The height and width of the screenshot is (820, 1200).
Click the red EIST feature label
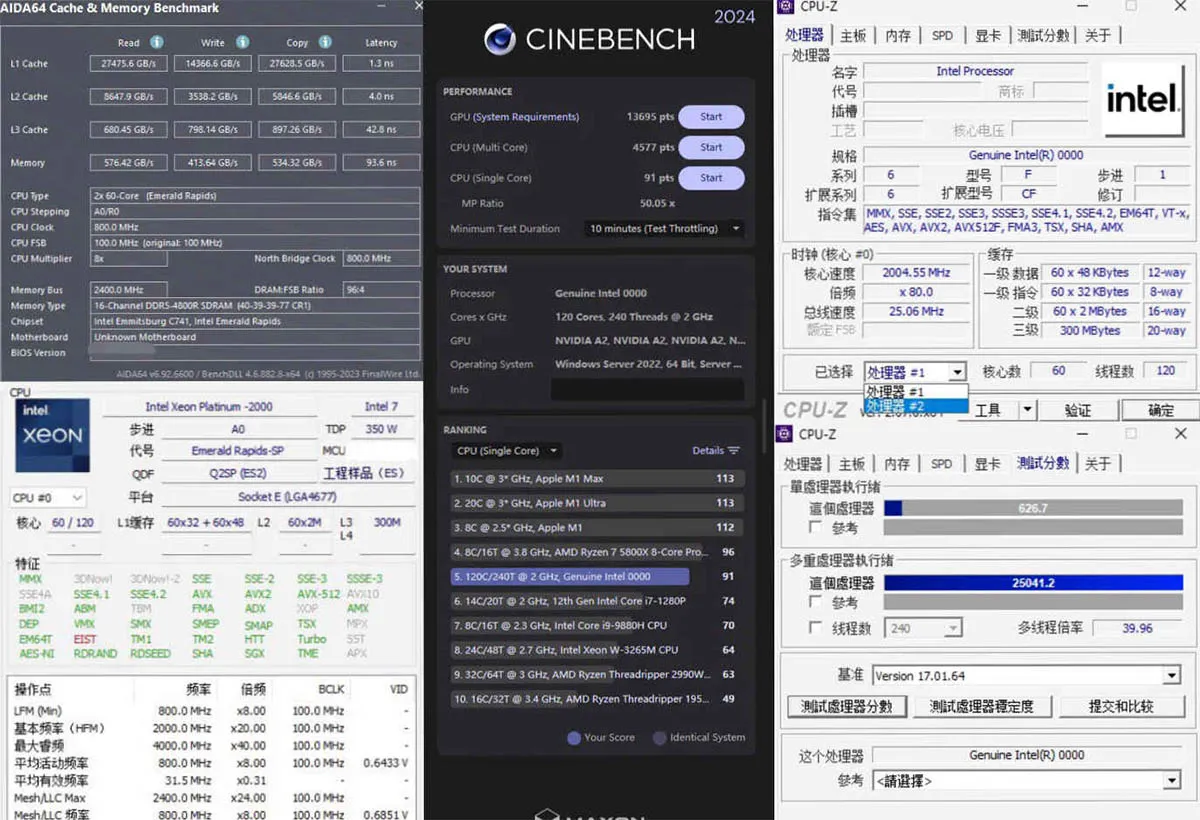85,639
